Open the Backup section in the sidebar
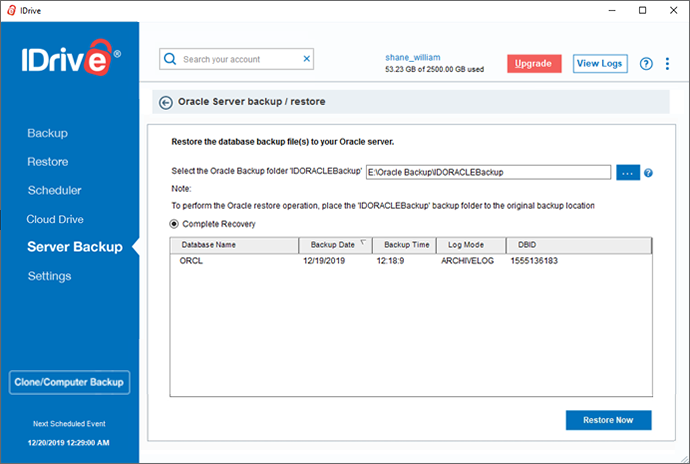Image resolution: width=690 pixels, height=464 pixels. tap(48, 133)
